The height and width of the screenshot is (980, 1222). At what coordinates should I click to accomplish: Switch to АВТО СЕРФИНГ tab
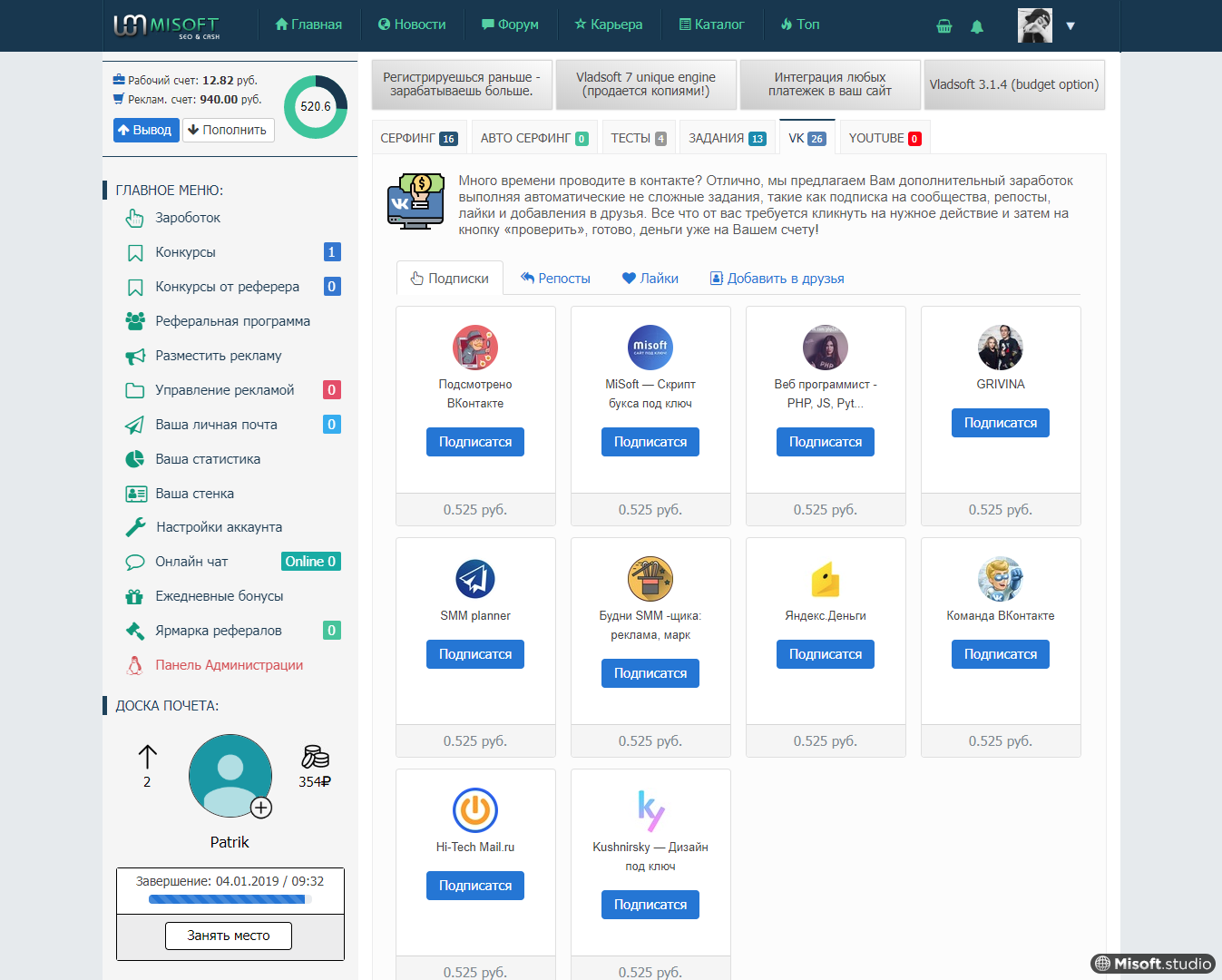pyautogui.click(x=534, y=138)
